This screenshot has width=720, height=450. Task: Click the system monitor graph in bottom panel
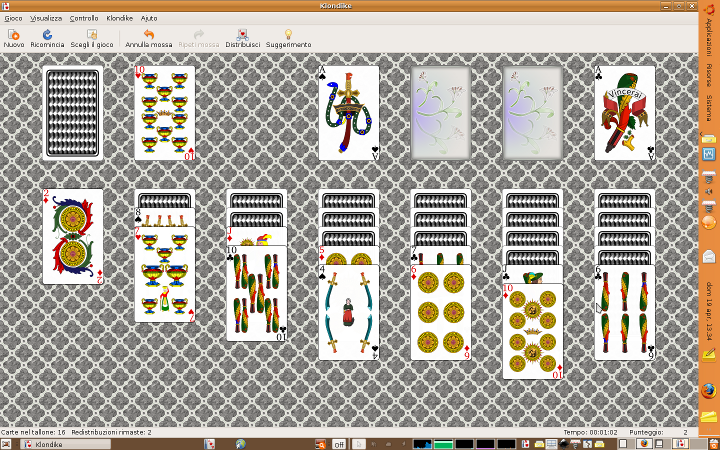click(x=422, y=444)
